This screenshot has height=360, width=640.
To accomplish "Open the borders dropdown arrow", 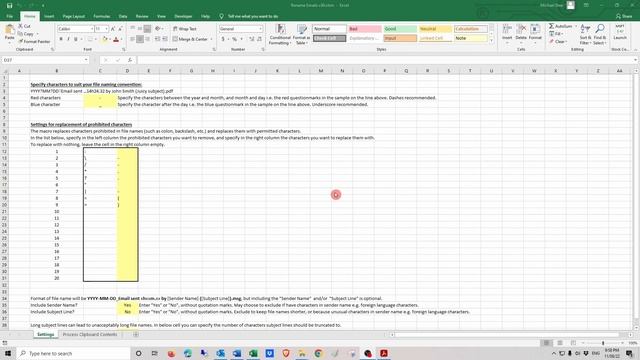I will (96, 39).
